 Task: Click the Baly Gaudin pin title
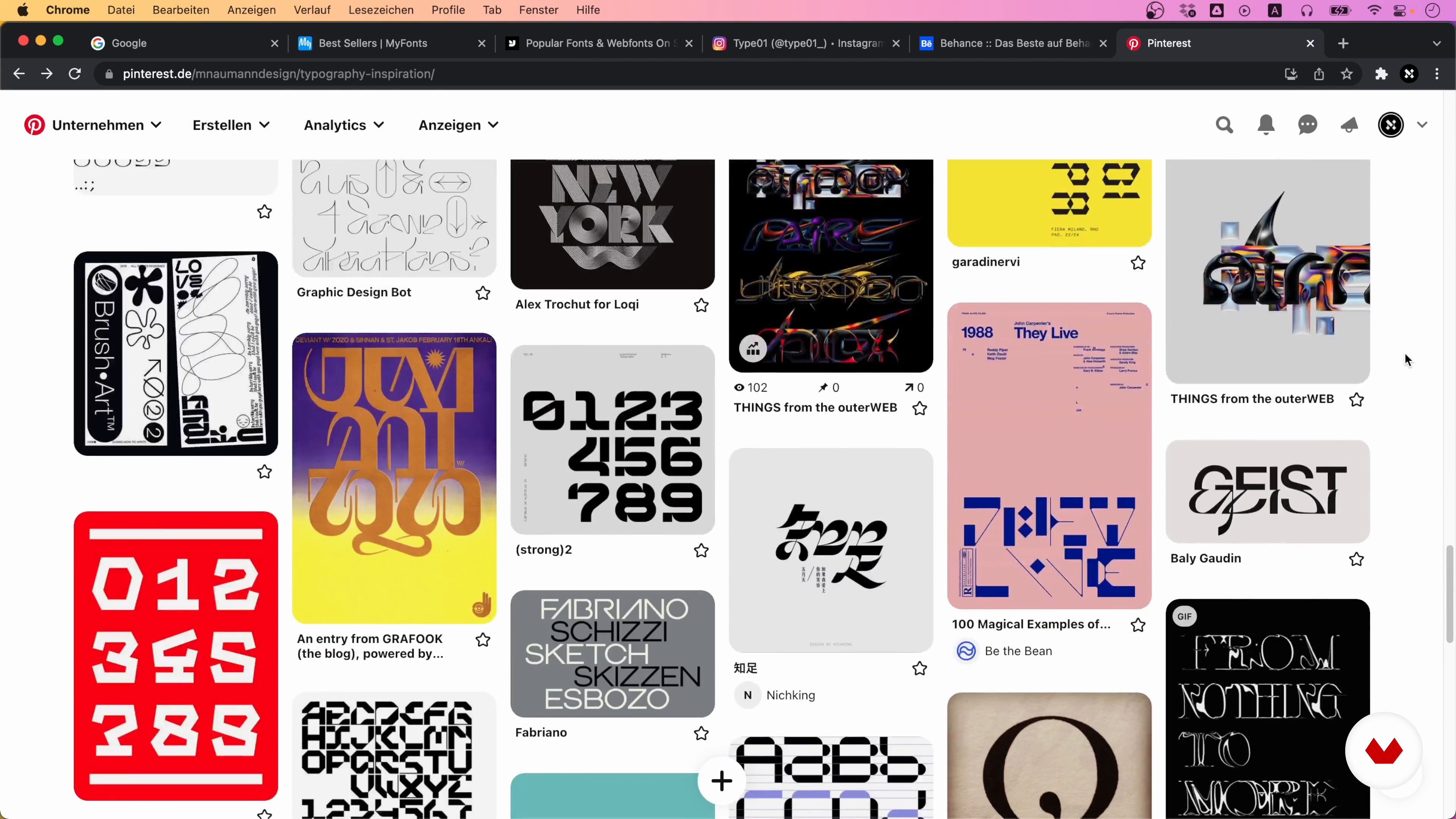click(x=1206, y=559)
